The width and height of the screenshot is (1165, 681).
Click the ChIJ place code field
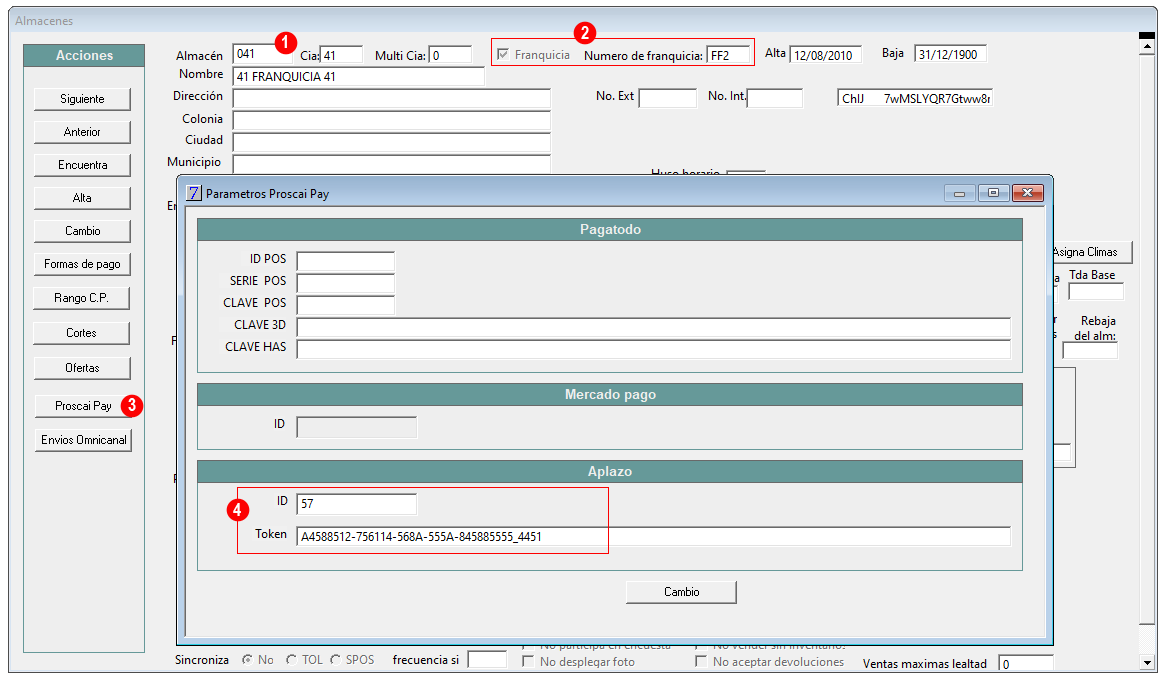(915, 98)
